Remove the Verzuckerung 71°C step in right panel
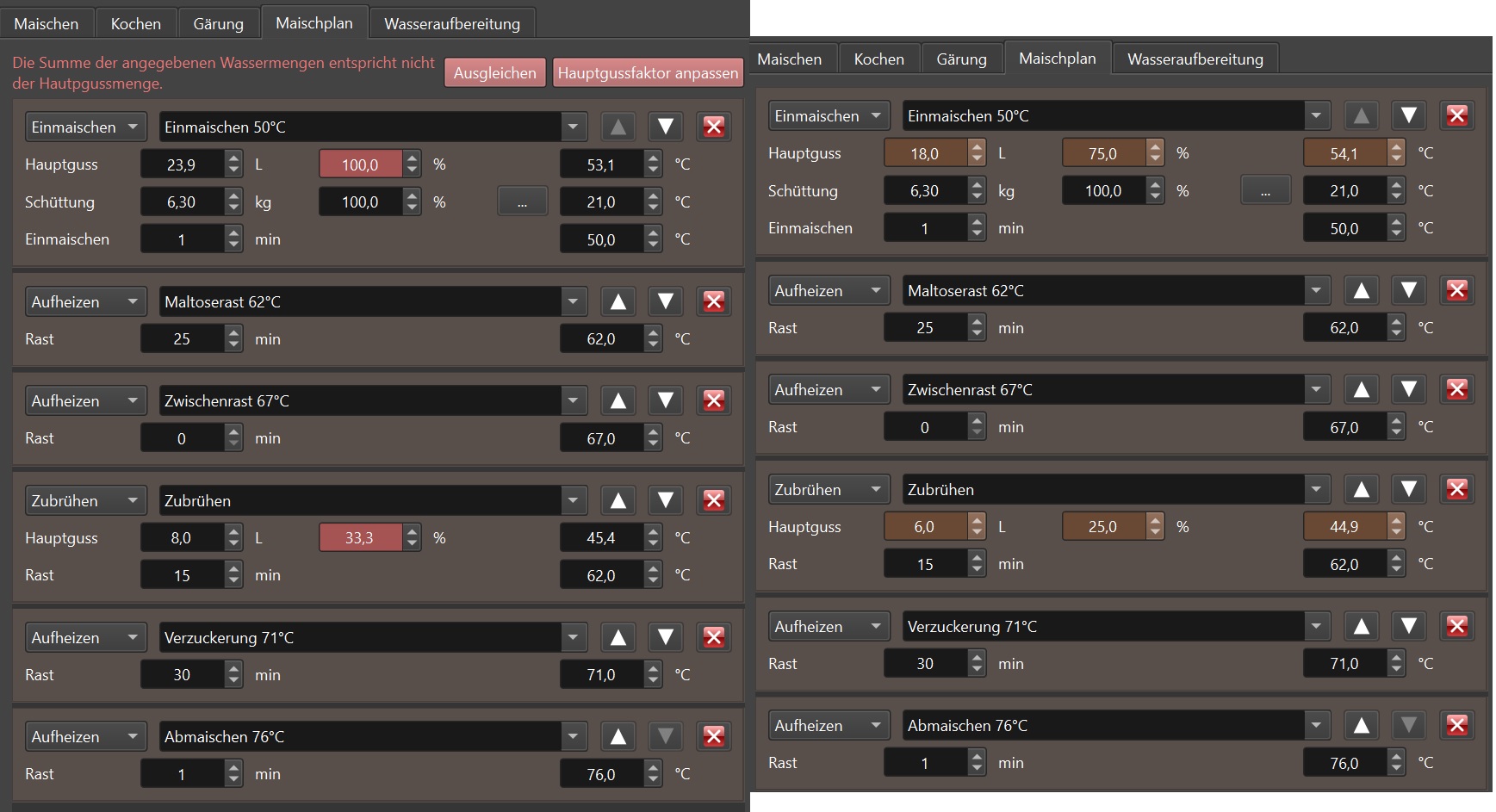 1456,626
